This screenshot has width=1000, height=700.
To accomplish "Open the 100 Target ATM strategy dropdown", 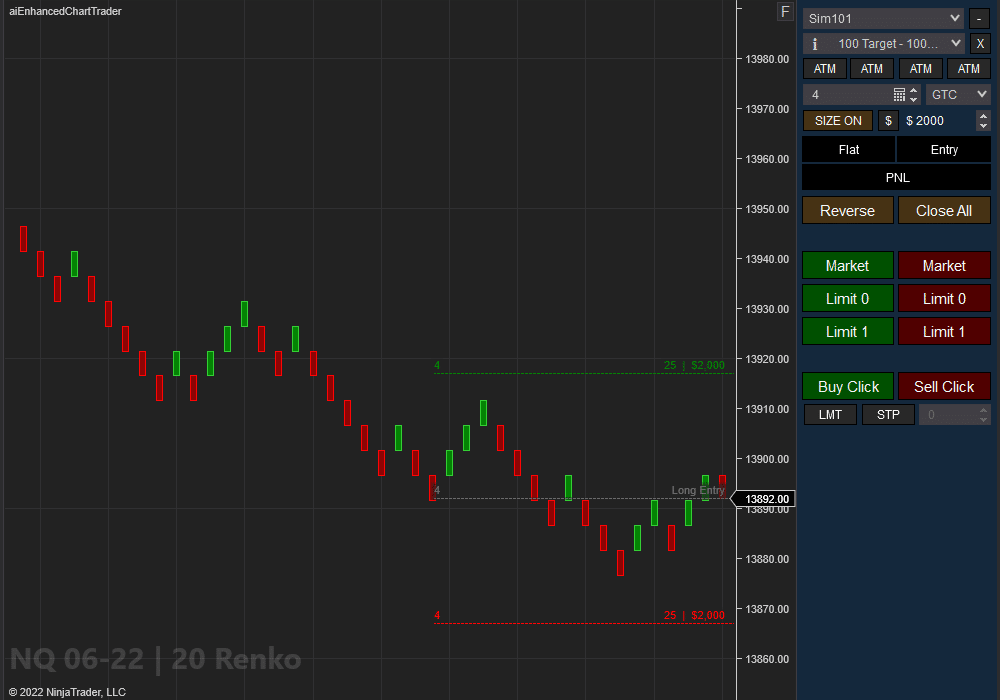I will coord(884,43).
